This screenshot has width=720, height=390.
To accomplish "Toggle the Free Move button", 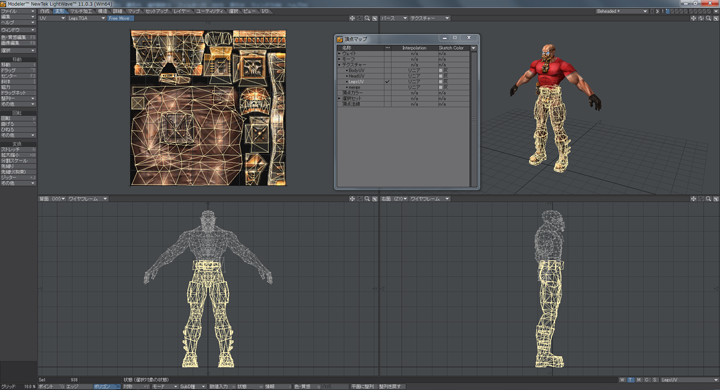I will click(120, 18).
